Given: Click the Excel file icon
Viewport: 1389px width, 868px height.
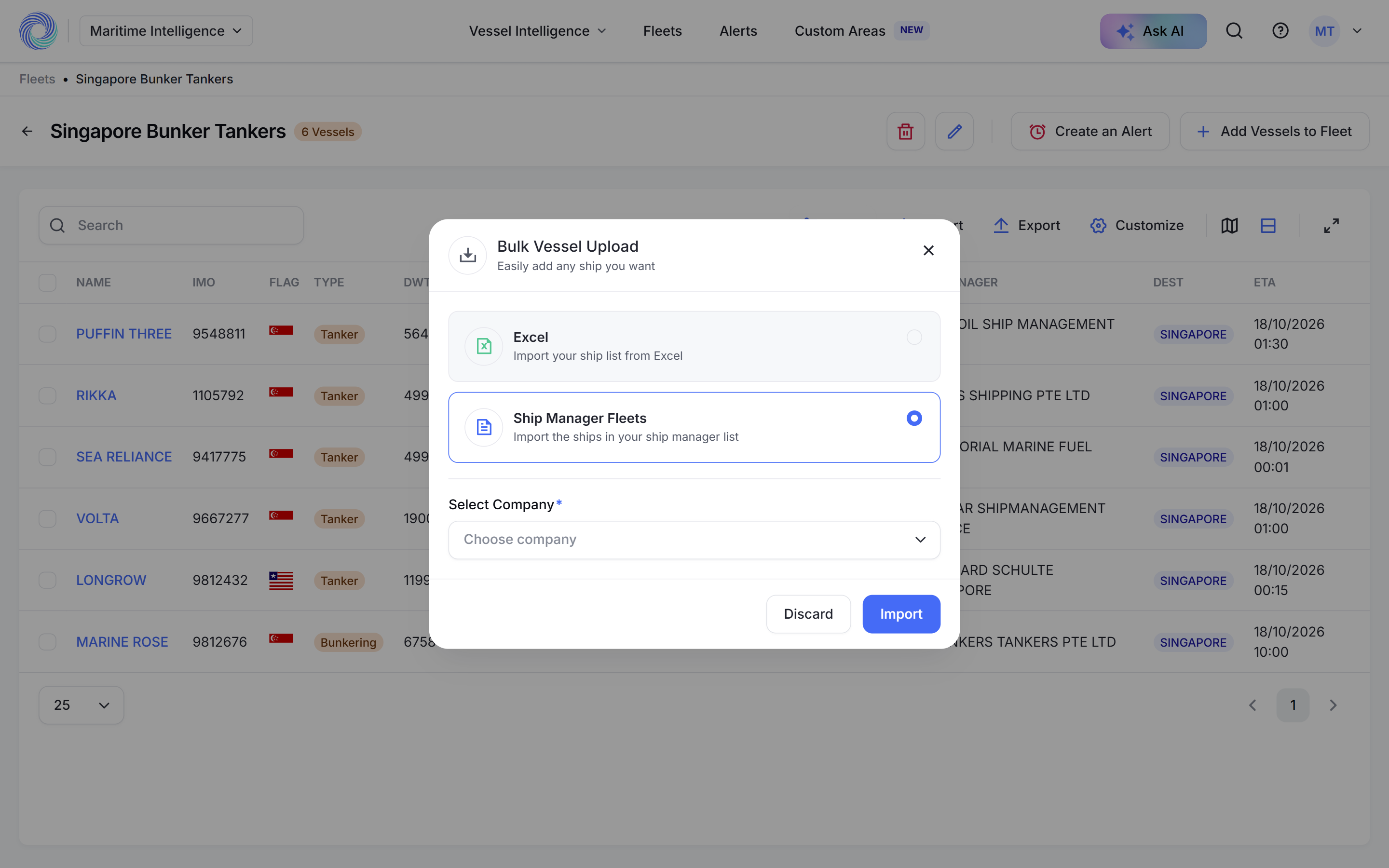Looking at the screenshot, I should 484,346.
